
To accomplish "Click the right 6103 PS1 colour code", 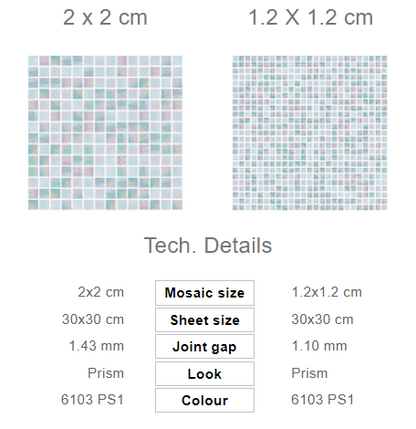I will pos(322,399).
